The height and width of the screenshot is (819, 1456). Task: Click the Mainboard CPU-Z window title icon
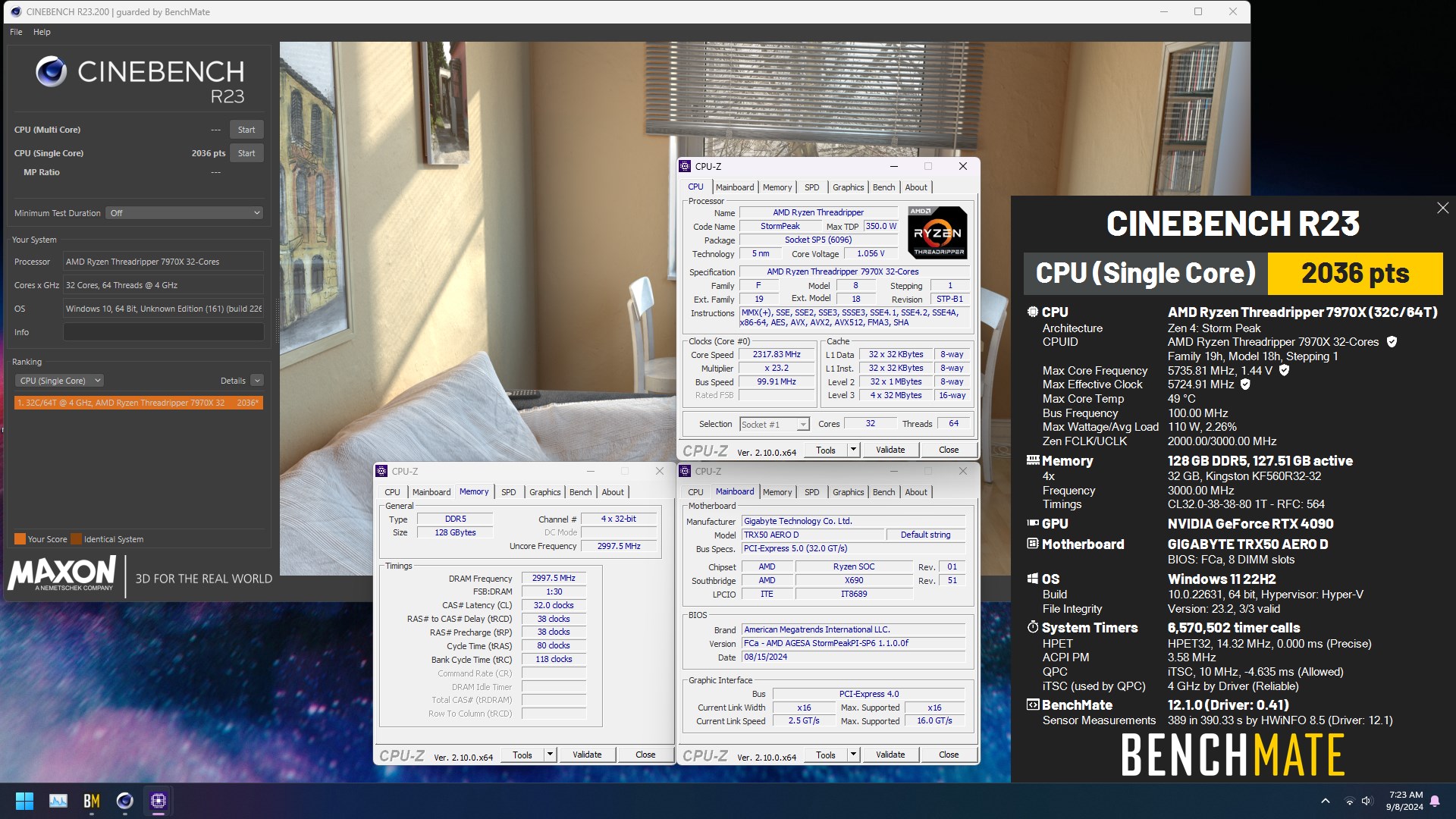tap(685, 471)
